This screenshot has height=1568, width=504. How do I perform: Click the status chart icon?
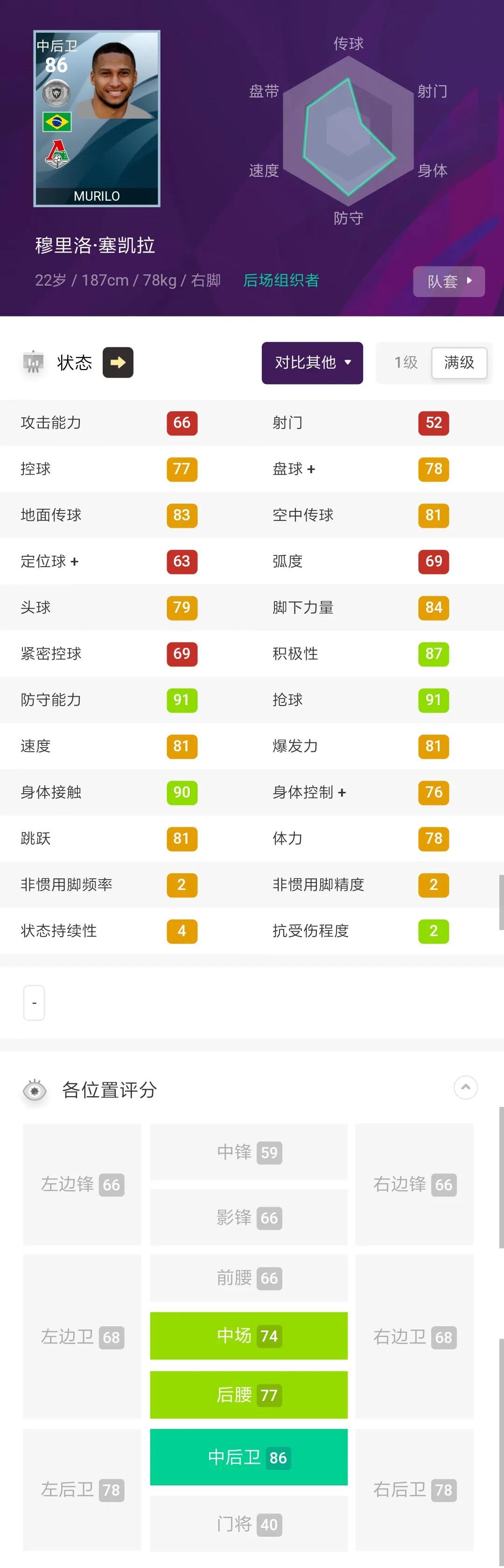click(34, 362)
